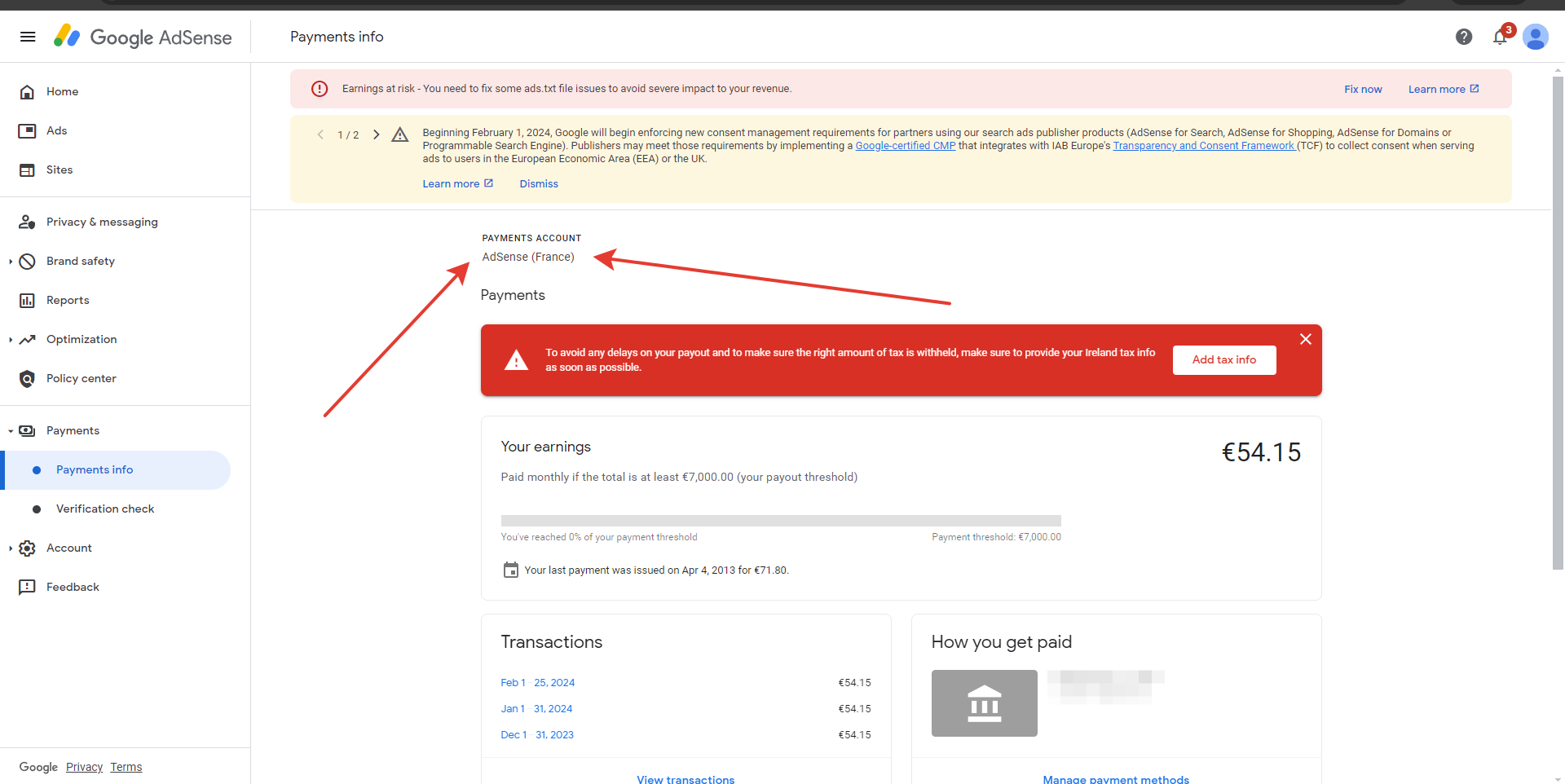1565x784 pixels.
Task: Click the Payments money icon
Action: click(27, 430)
